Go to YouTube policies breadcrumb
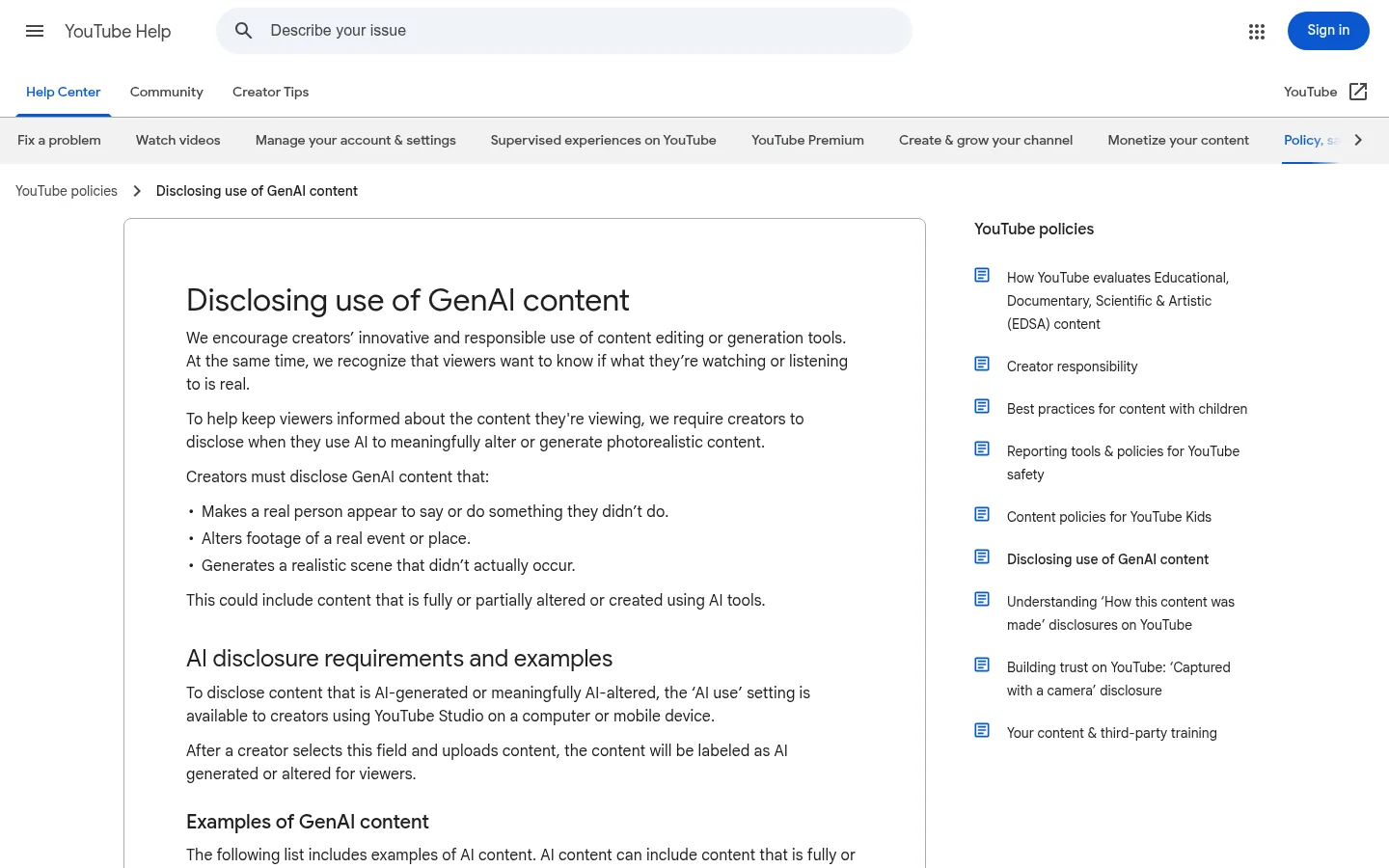This screenshot has height=868, width=1389. click(x=67, y=191)
